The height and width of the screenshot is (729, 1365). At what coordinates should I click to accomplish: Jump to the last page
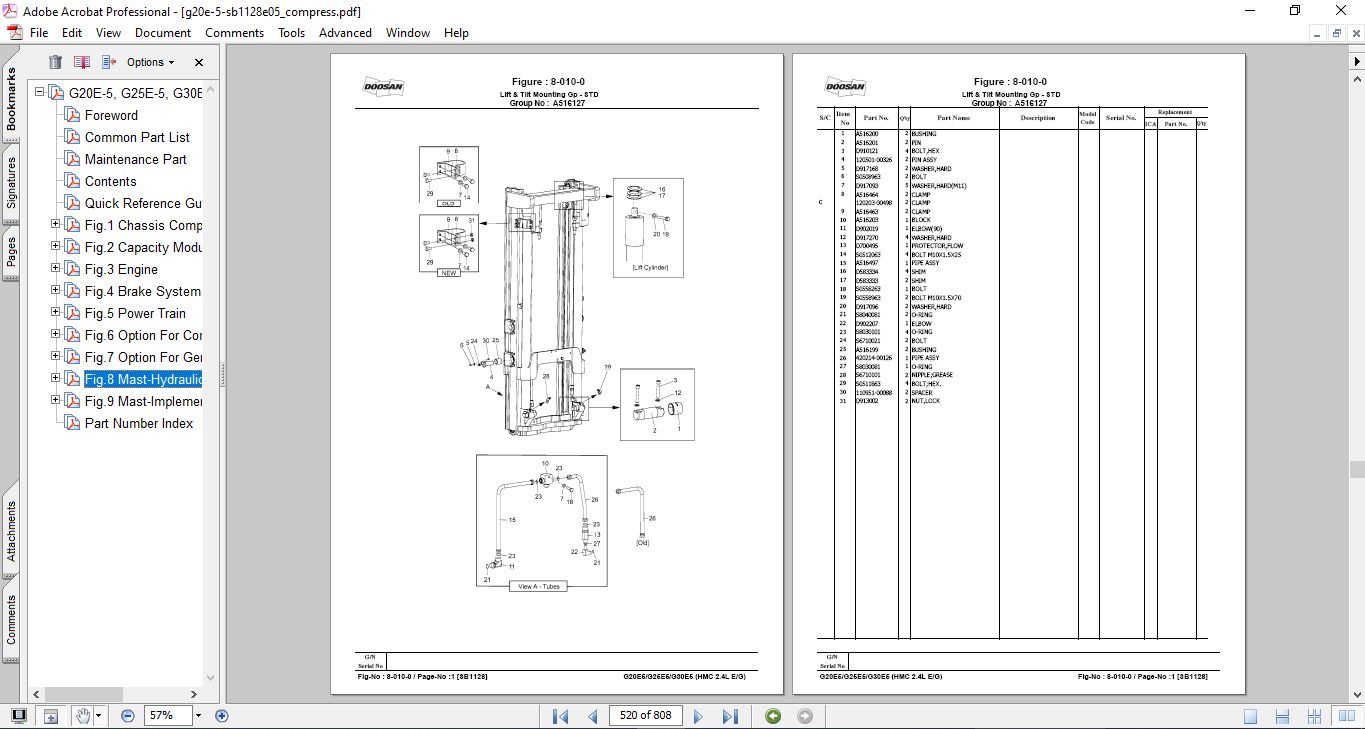point(730,716)
